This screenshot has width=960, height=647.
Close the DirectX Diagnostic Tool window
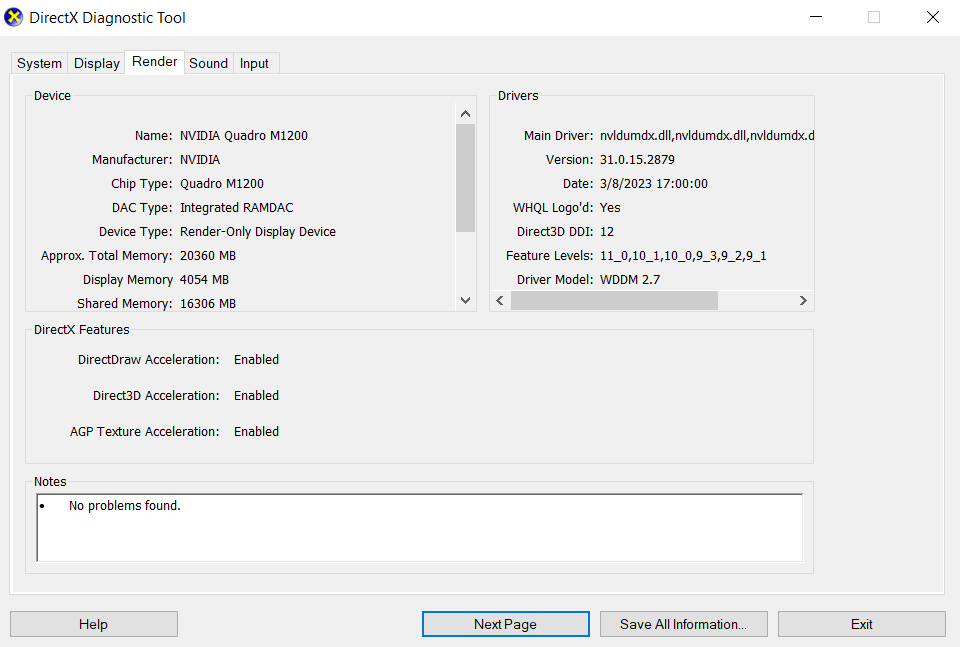[x=932, y=17]
